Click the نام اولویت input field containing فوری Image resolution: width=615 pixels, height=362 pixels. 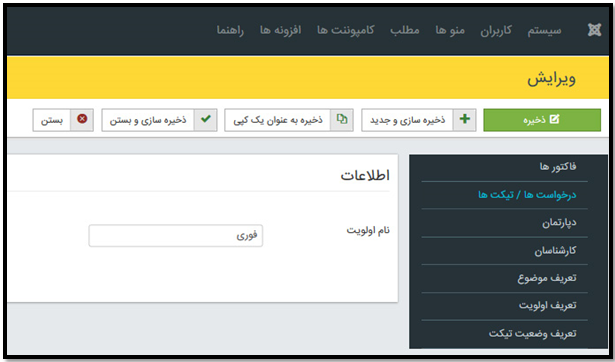[x=176, y=236]
